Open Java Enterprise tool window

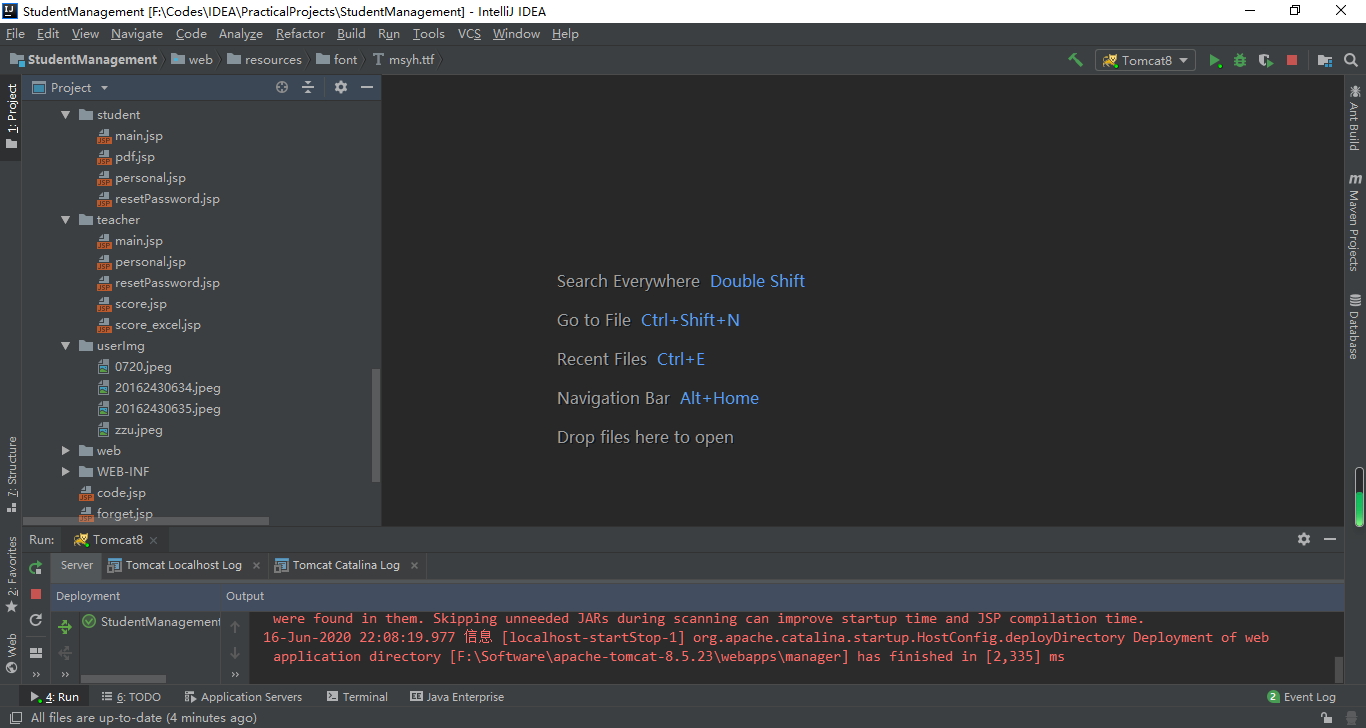coord(457,697)
